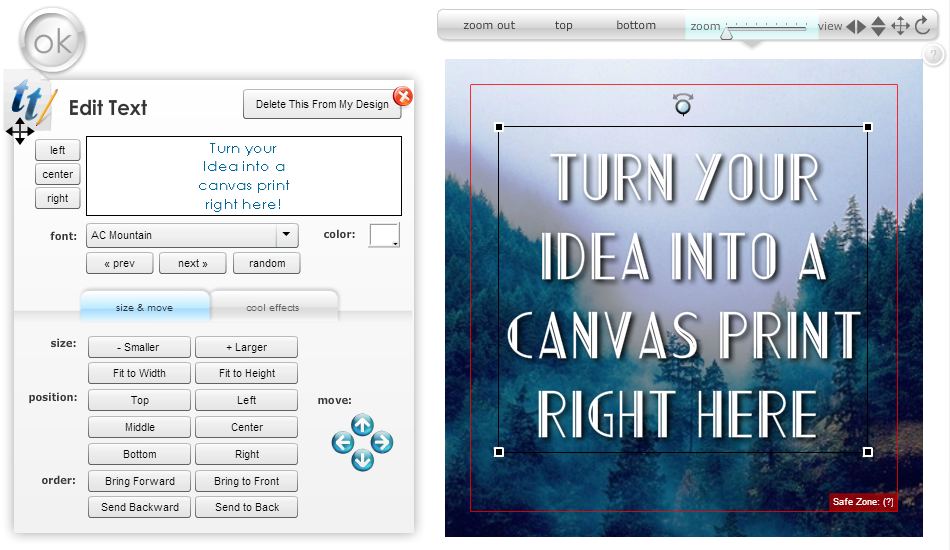Position text at Top
This screenshot has height=550, width=950.
click(x=139, y=400)
